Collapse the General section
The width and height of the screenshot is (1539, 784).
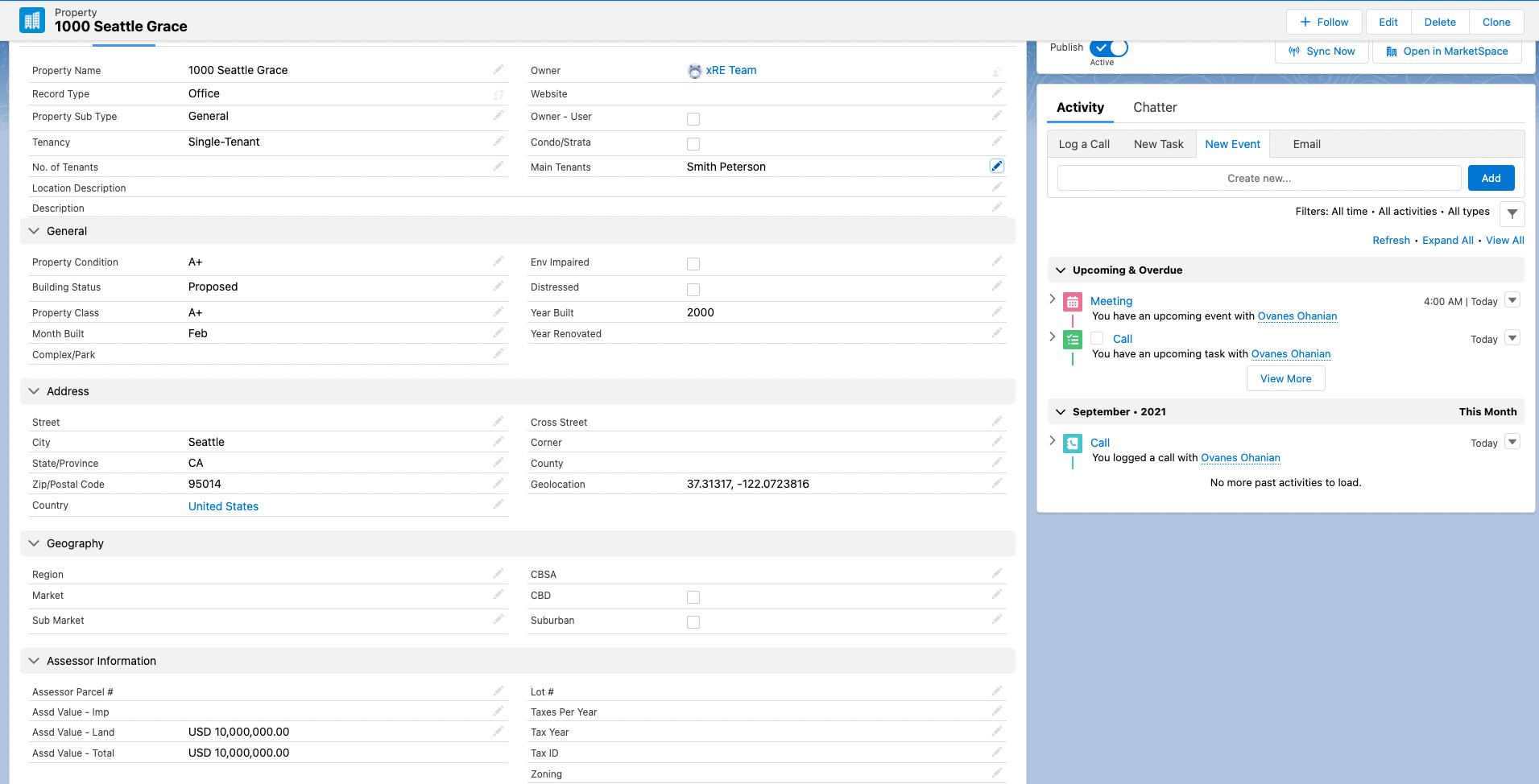34,231
